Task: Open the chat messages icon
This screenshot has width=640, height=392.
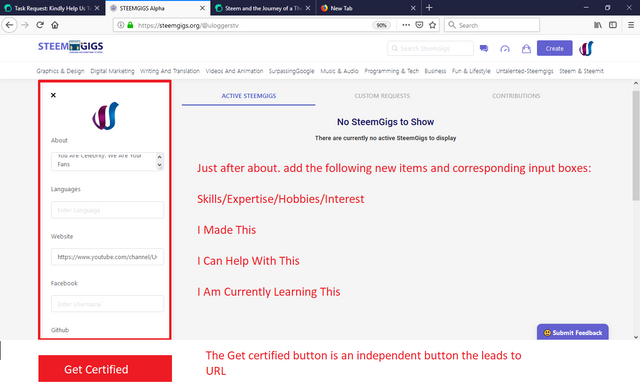Action: point(484,49)
